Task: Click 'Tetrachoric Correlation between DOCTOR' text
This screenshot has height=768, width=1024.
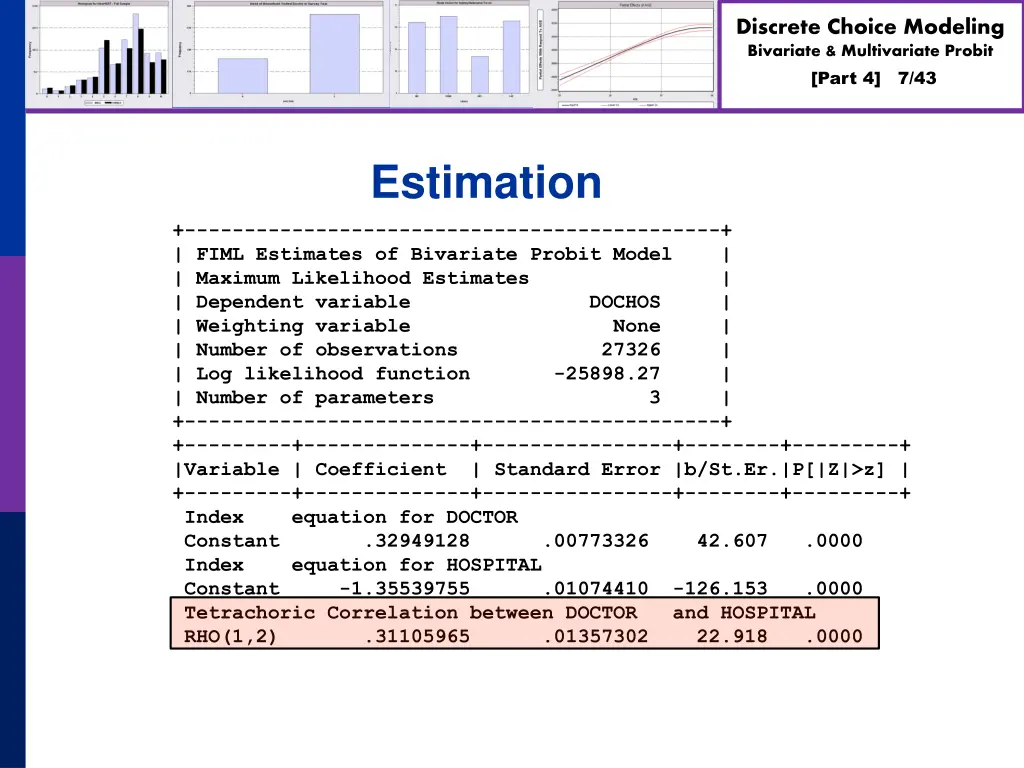Action: (x=410, y=613)
